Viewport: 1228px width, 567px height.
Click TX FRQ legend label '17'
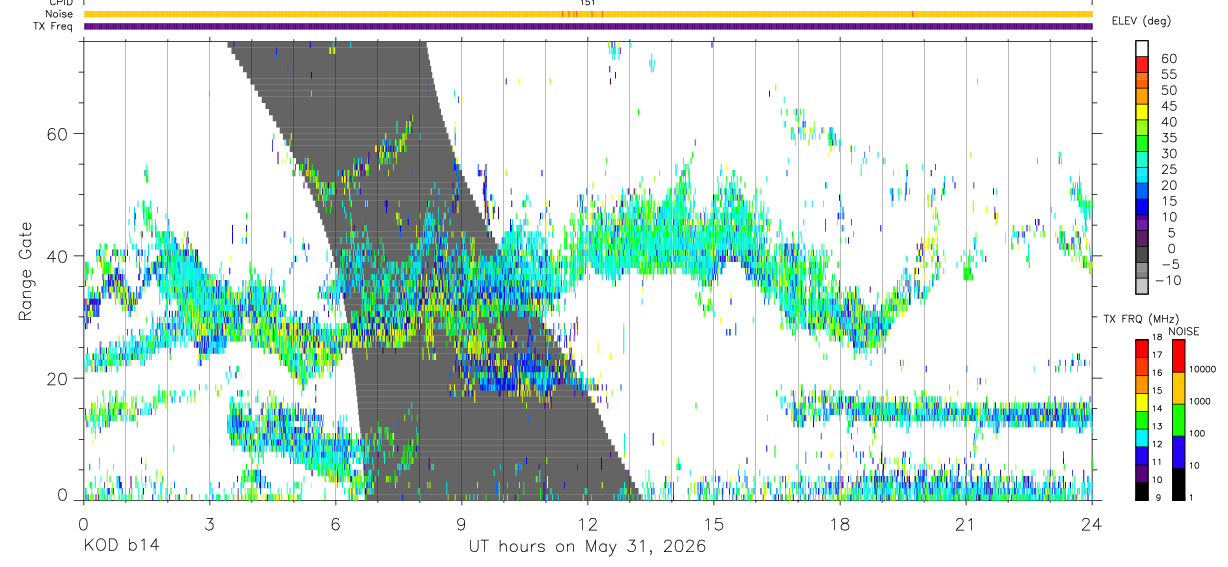click(x=1157, y=355)
